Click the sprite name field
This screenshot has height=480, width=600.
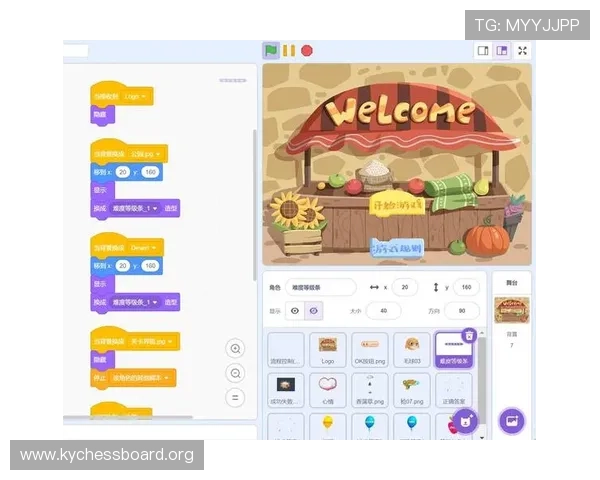click(x=321, y=287)
